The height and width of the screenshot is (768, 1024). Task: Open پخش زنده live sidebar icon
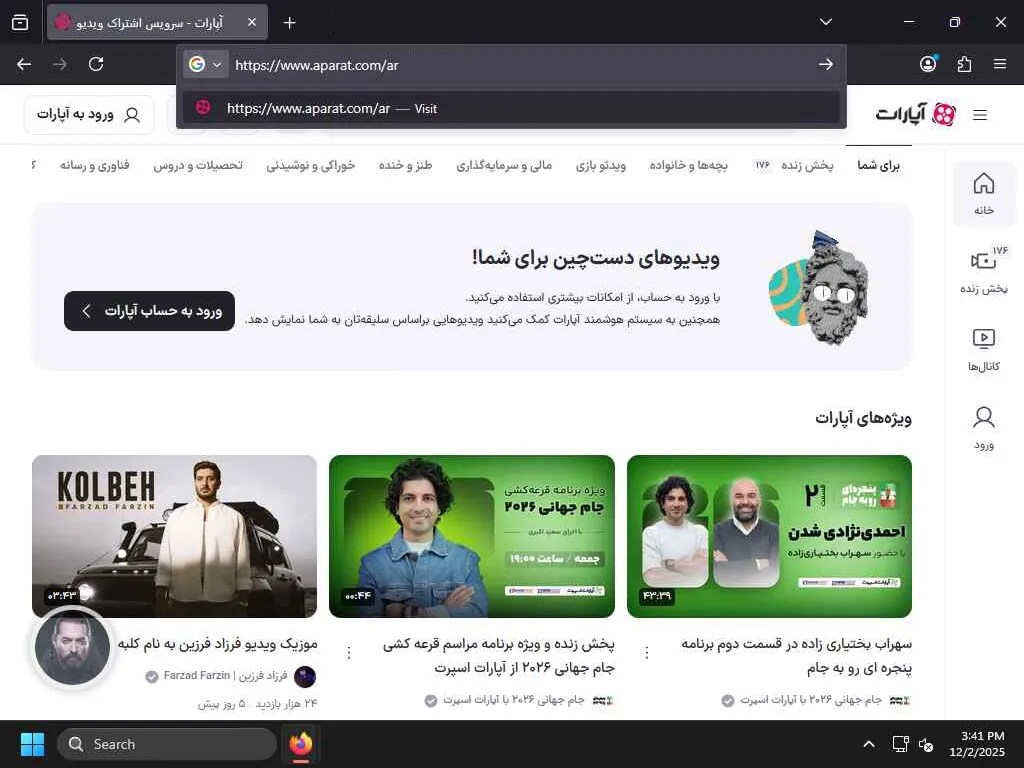(x=984, y=270)
